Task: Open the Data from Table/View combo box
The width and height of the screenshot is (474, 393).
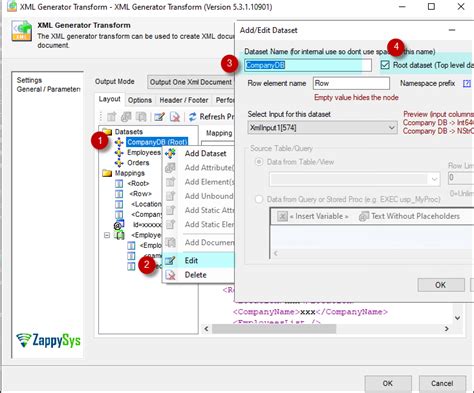Action: (355, 179)
